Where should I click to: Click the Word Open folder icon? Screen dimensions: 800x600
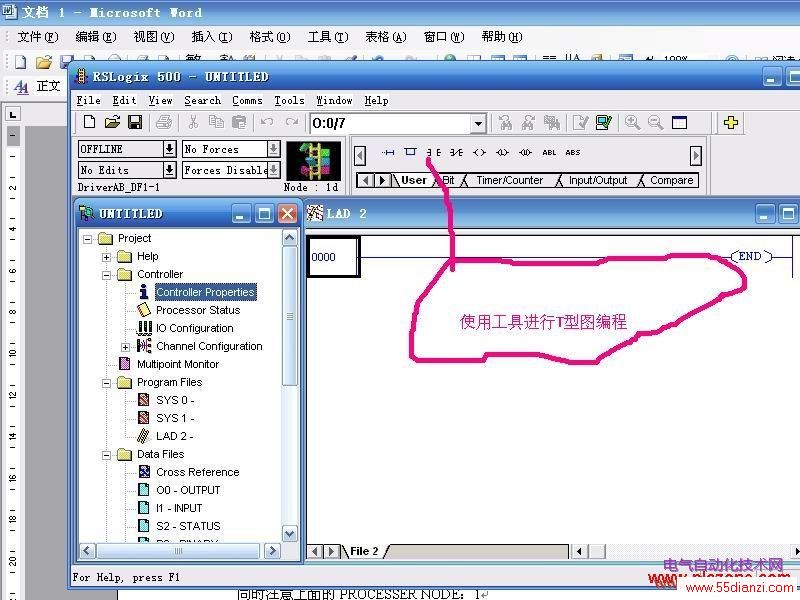click(44, 62)
